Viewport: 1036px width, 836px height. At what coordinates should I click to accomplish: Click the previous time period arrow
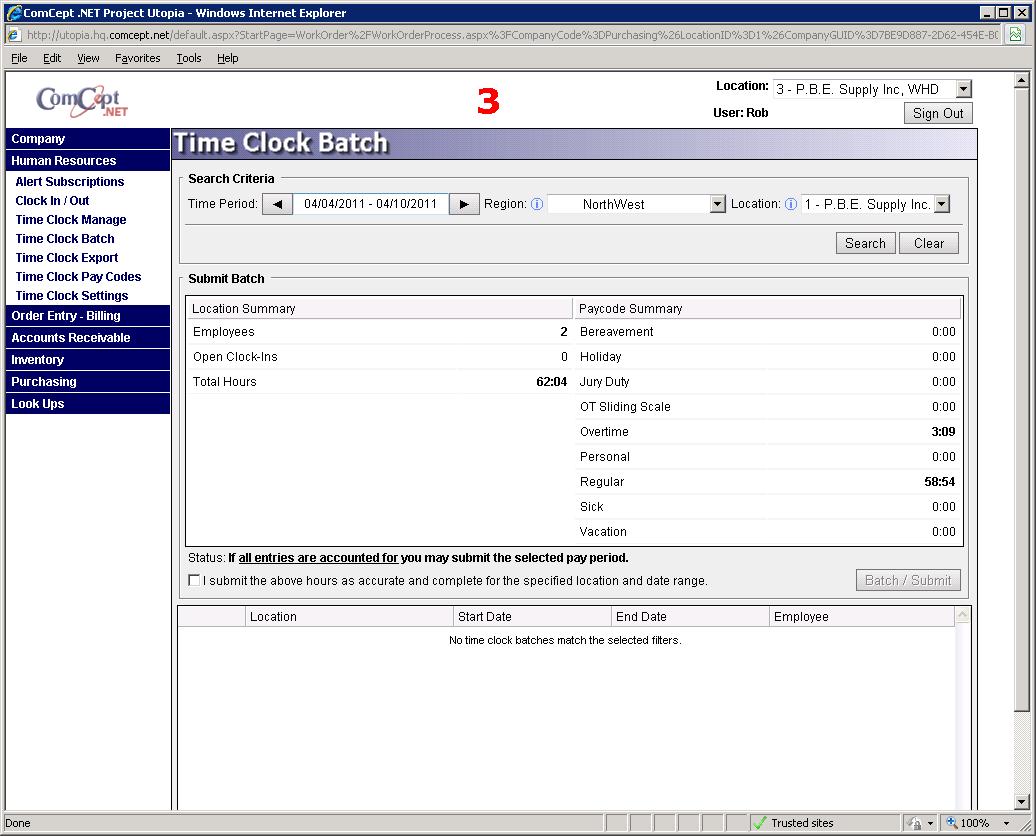click(x=277, y=204)
